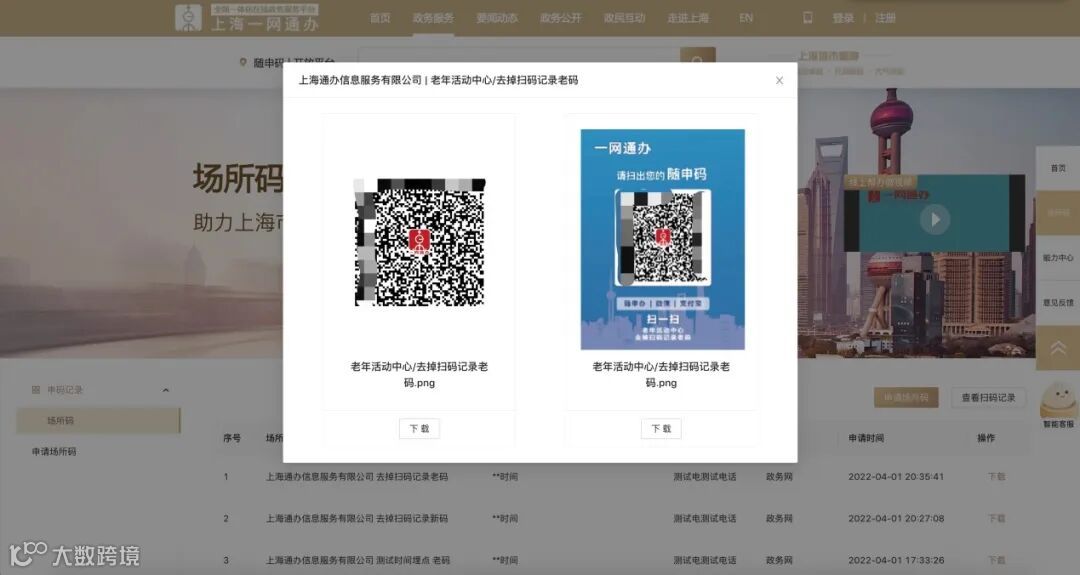Open the 走进上海 navigation tab

(x=687, y=18)
